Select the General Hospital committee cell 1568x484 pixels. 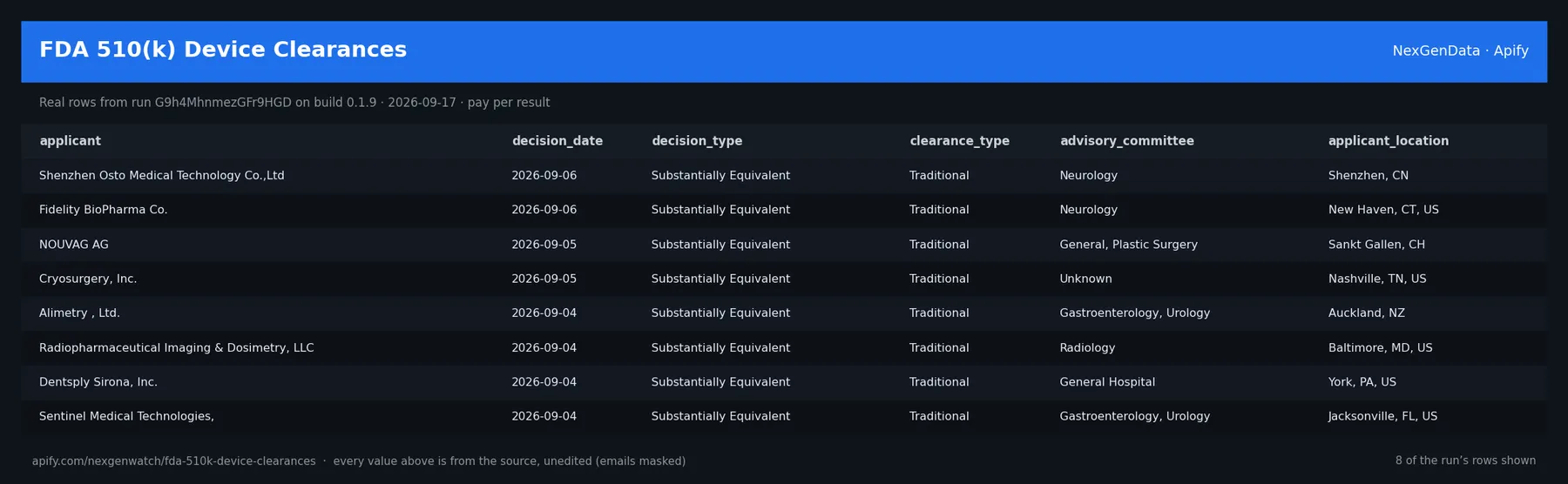tap(1107, 382)
